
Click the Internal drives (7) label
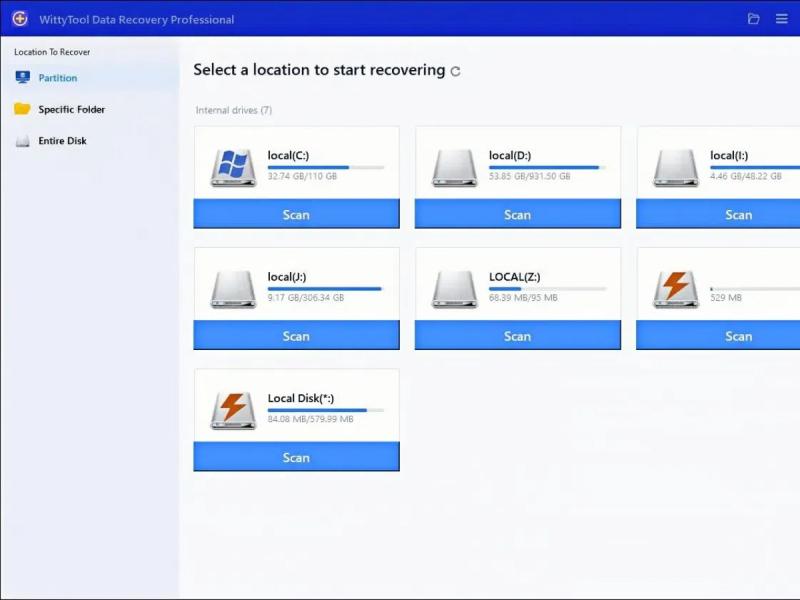point(234,110)
